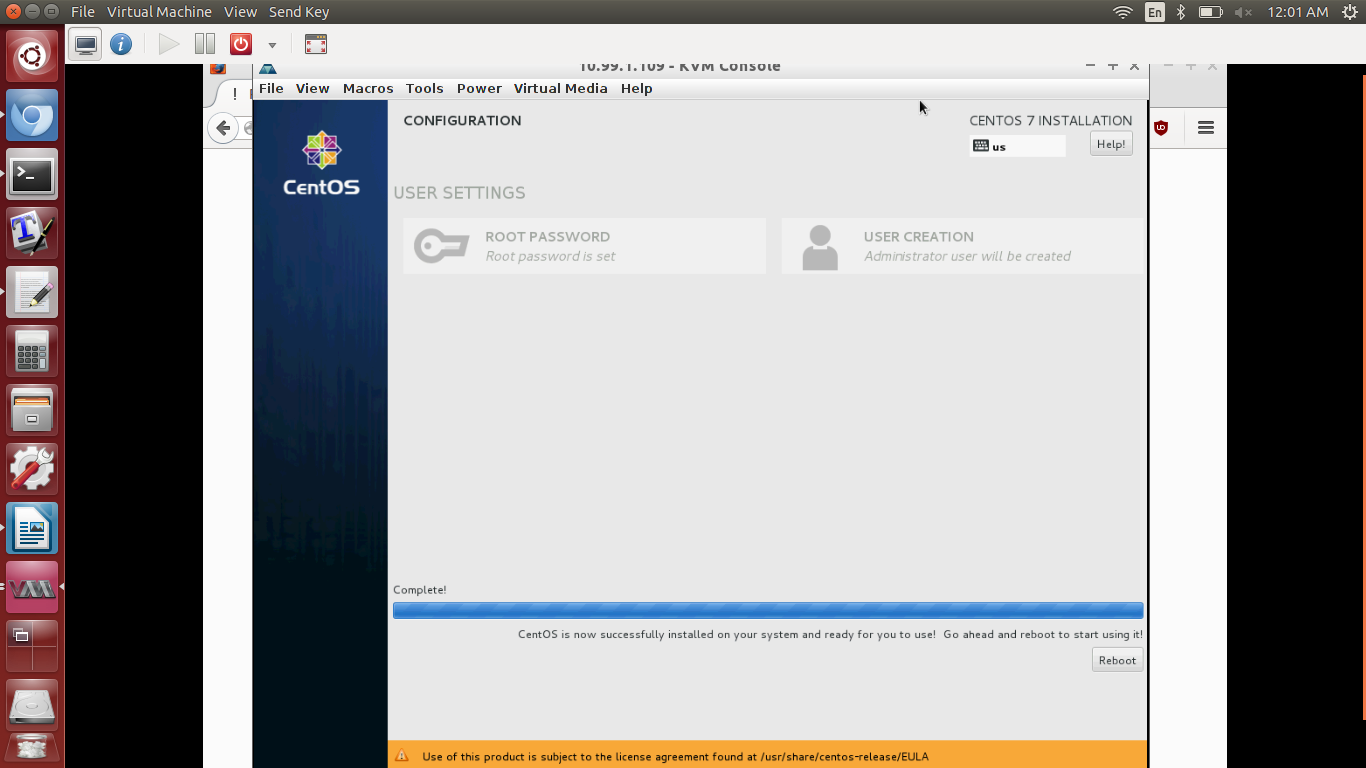
Task: Open the Macros menu
Action: pos(368,88)
